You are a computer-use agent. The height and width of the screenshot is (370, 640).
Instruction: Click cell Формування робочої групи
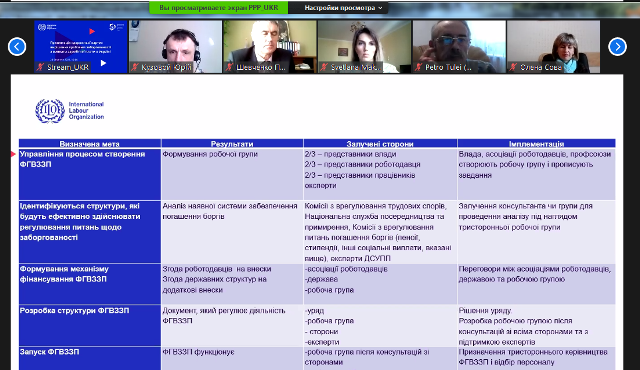click(x=232, y=174)
